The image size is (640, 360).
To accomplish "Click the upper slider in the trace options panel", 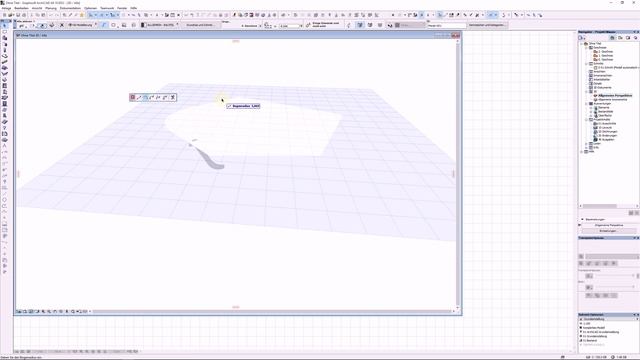I will [x=616, y=276].
